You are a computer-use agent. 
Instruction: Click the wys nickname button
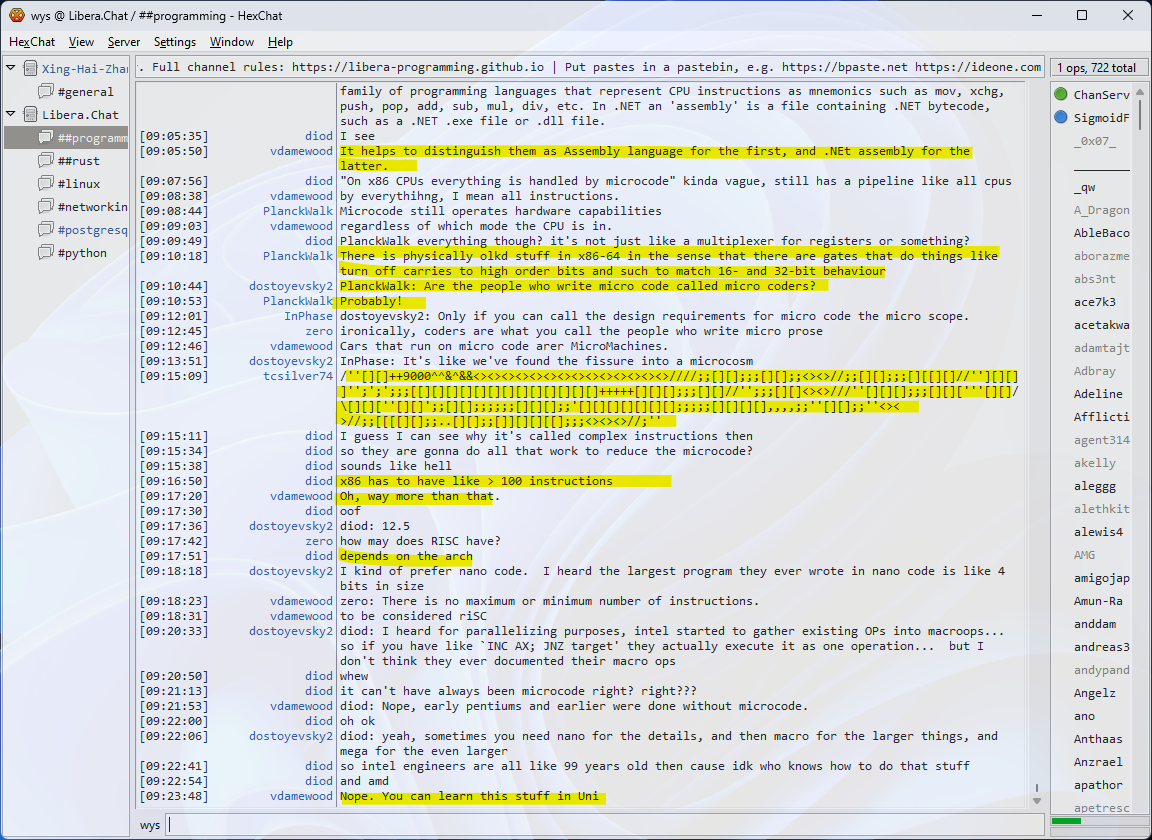coord(150,825)
